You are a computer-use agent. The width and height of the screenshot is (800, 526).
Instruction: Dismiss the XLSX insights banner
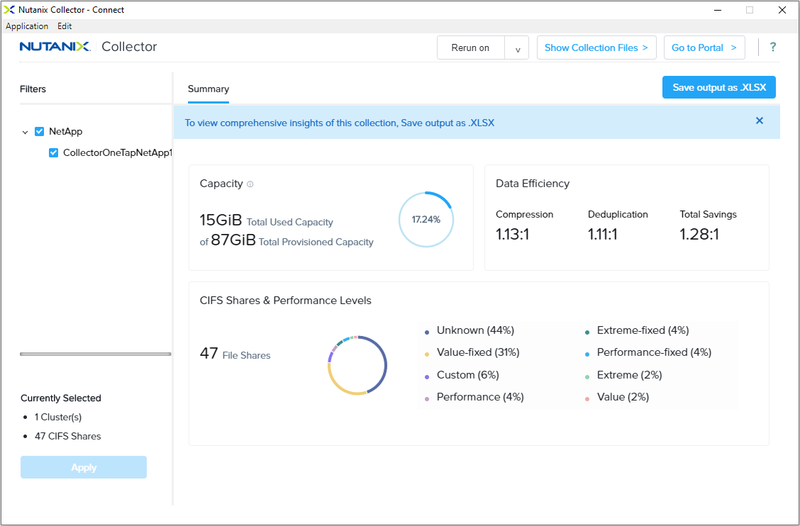point(759,121)
